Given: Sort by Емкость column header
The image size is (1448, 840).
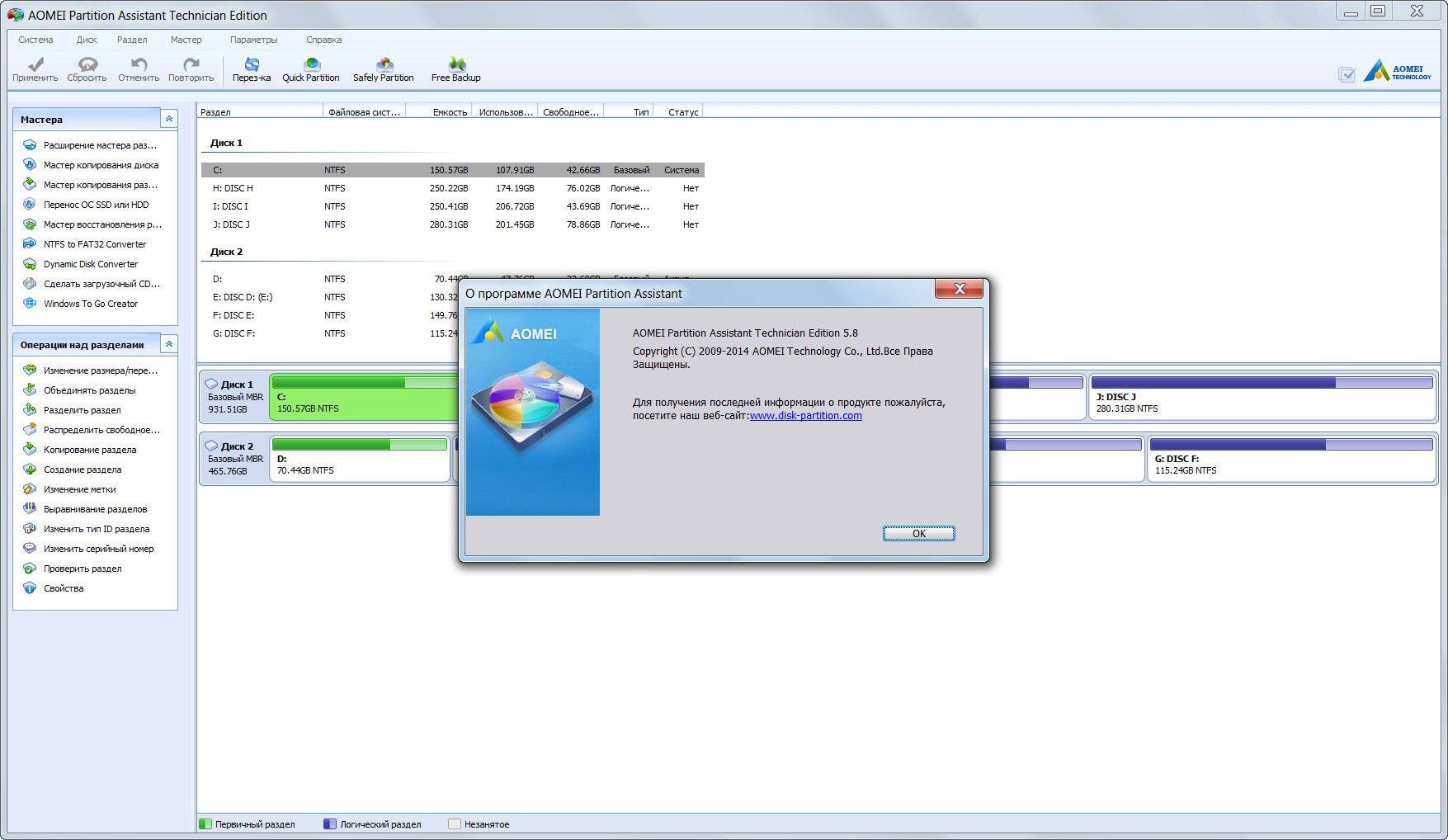Looking at the screenshot, I should tap(439, 112).
